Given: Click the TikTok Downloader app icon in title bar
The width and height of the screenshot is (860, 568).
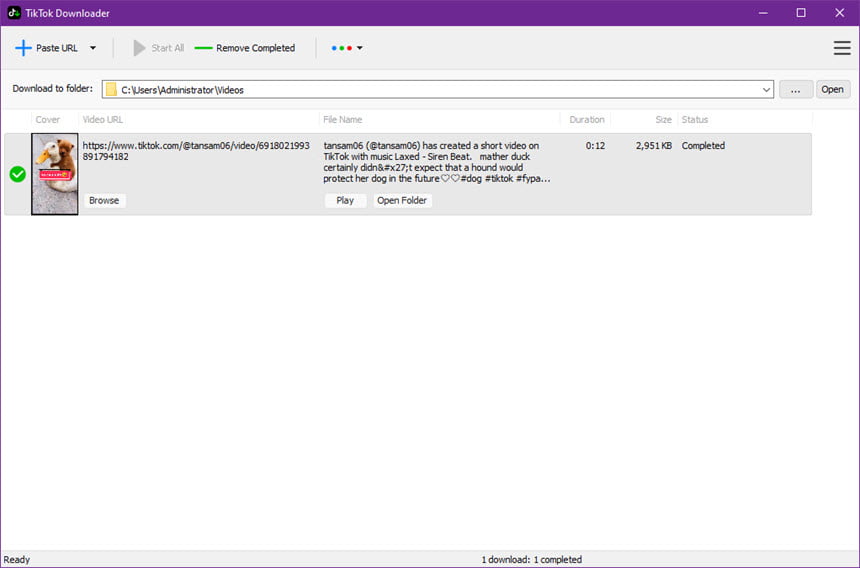Looking at the screenshot, I should 14,13.
